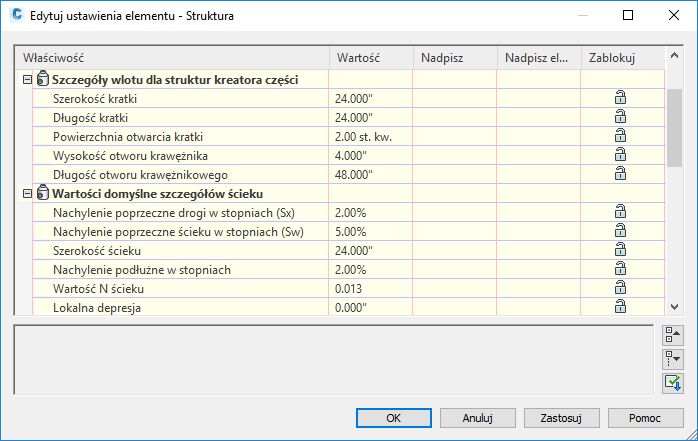
Task: Click the collapse all categories icon
Action: [x=672, y=334]
